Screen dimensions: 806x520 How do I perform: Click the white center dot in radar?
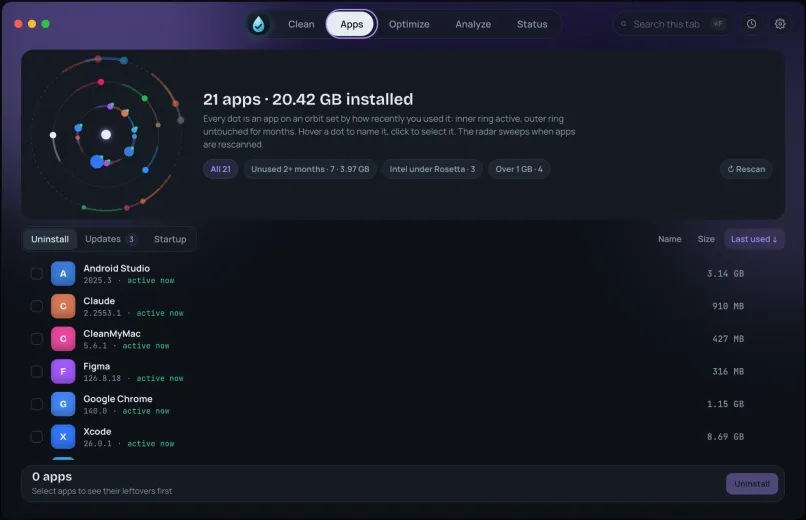106,135
